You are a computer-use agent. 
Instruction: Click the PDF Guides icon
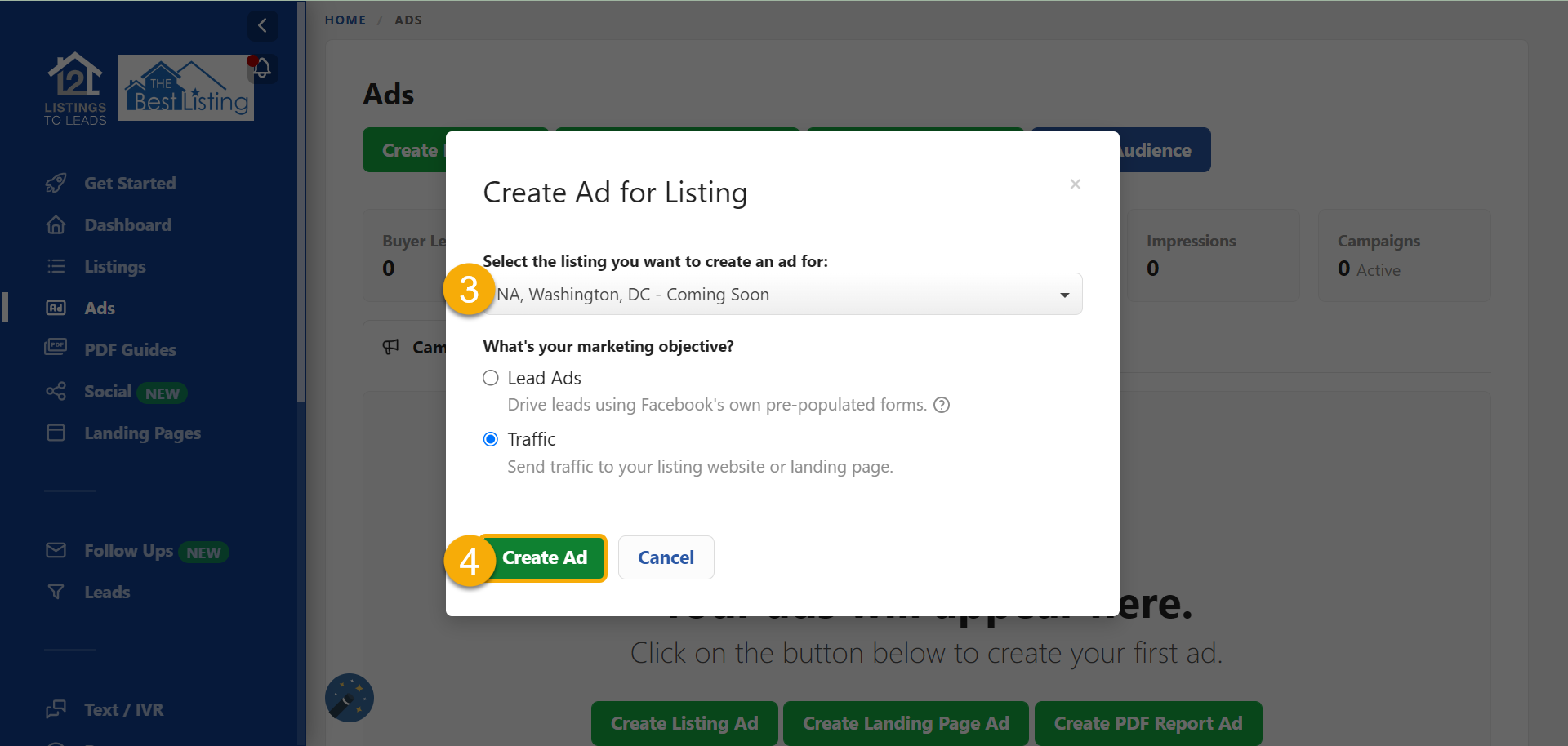click(x=56, y=349)
